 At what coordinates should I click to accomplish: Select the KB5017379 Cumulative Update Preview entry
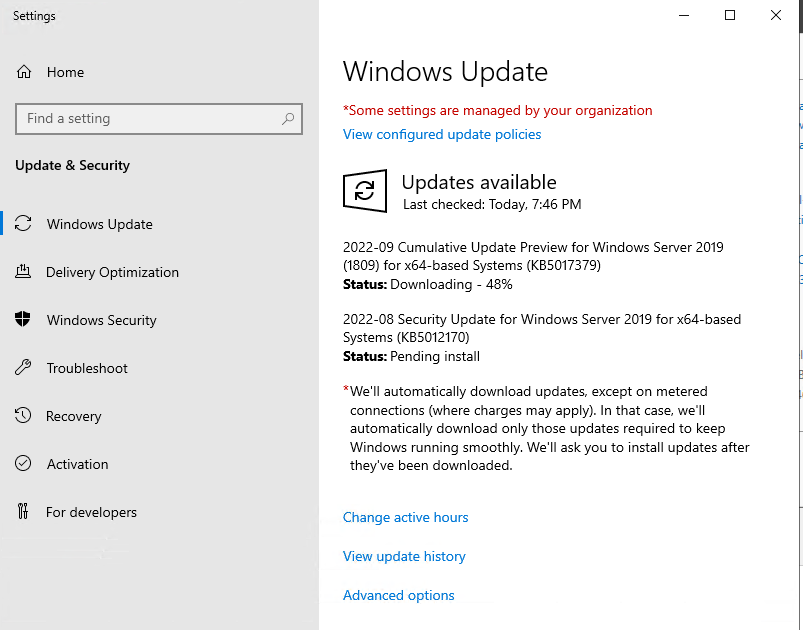[x=532, y=256]
